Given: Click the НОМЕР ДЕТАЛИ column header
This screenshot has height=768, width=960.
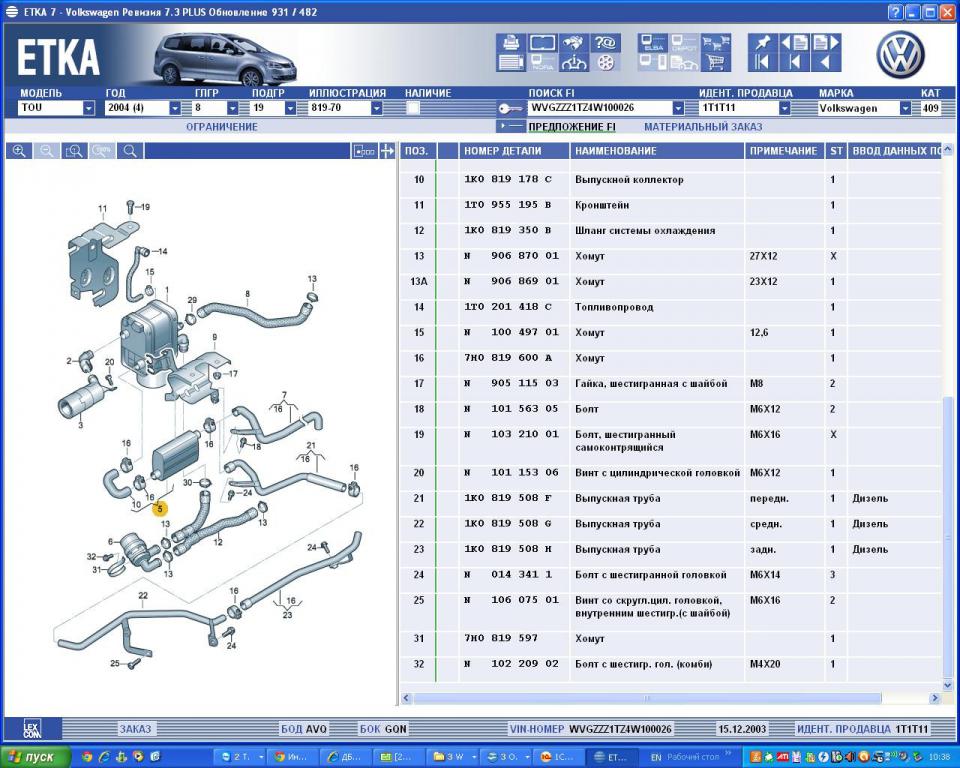Looking at the screenshot, I should [513, 151].
